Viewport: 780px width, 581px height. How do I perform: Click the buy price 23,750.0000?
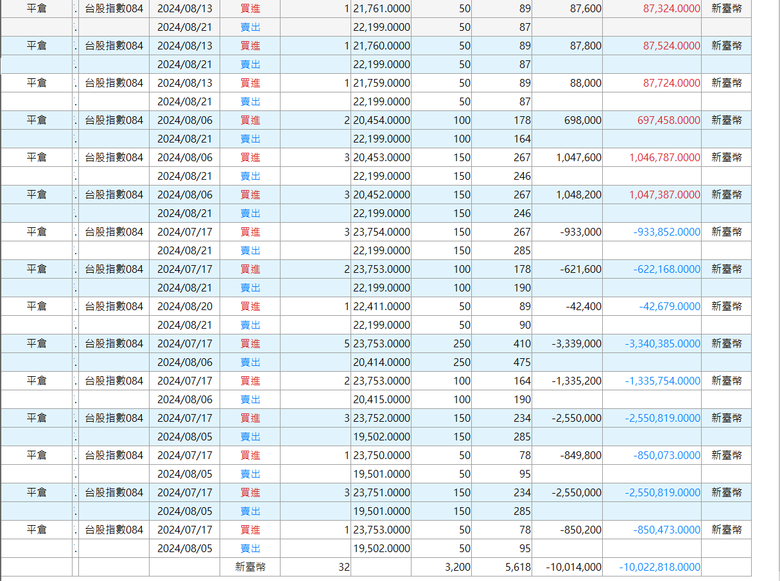click(382, 456)
